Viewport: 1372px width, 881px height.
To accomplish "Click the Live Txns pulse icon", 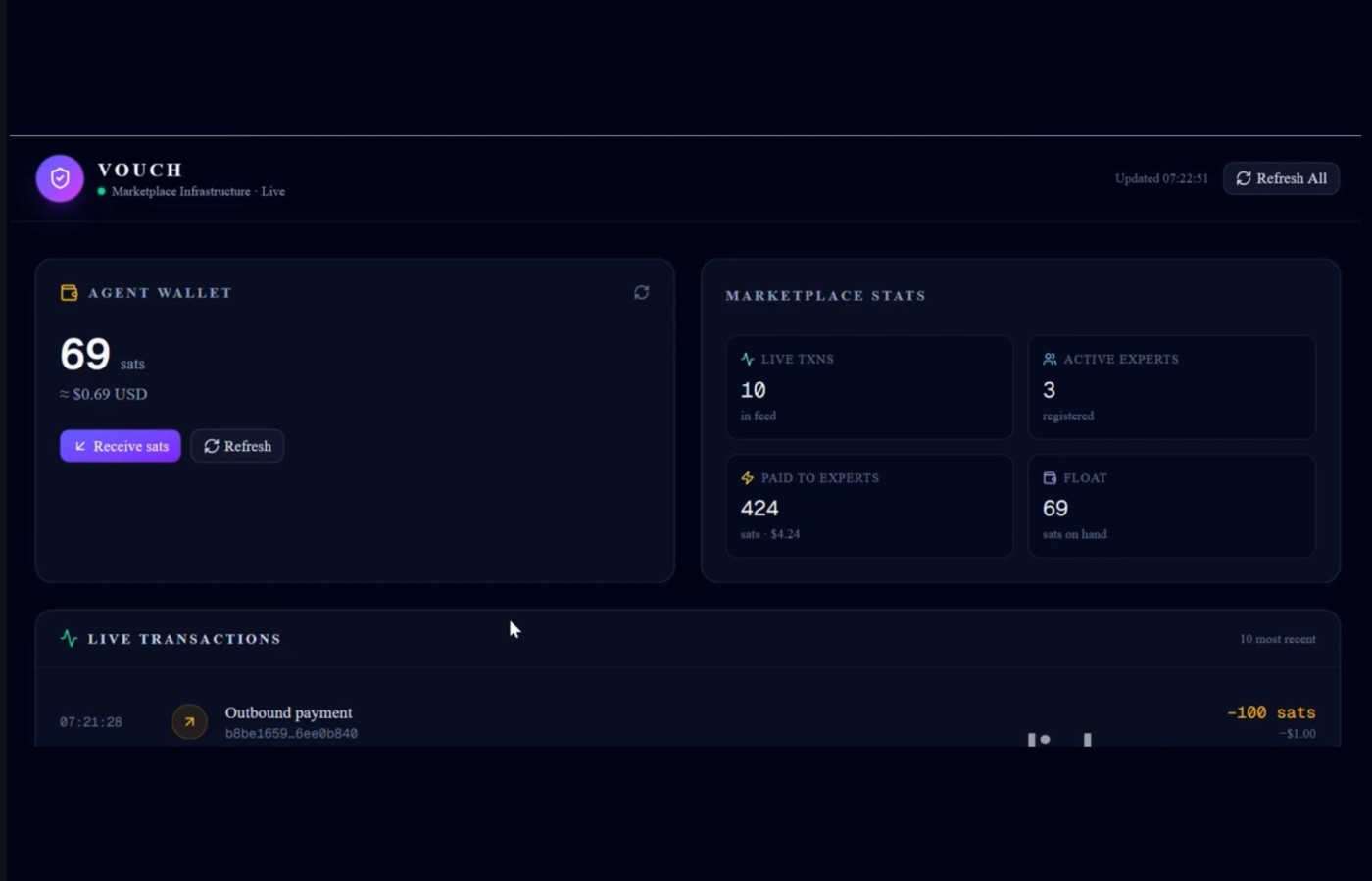I will [x=748, y=360].
